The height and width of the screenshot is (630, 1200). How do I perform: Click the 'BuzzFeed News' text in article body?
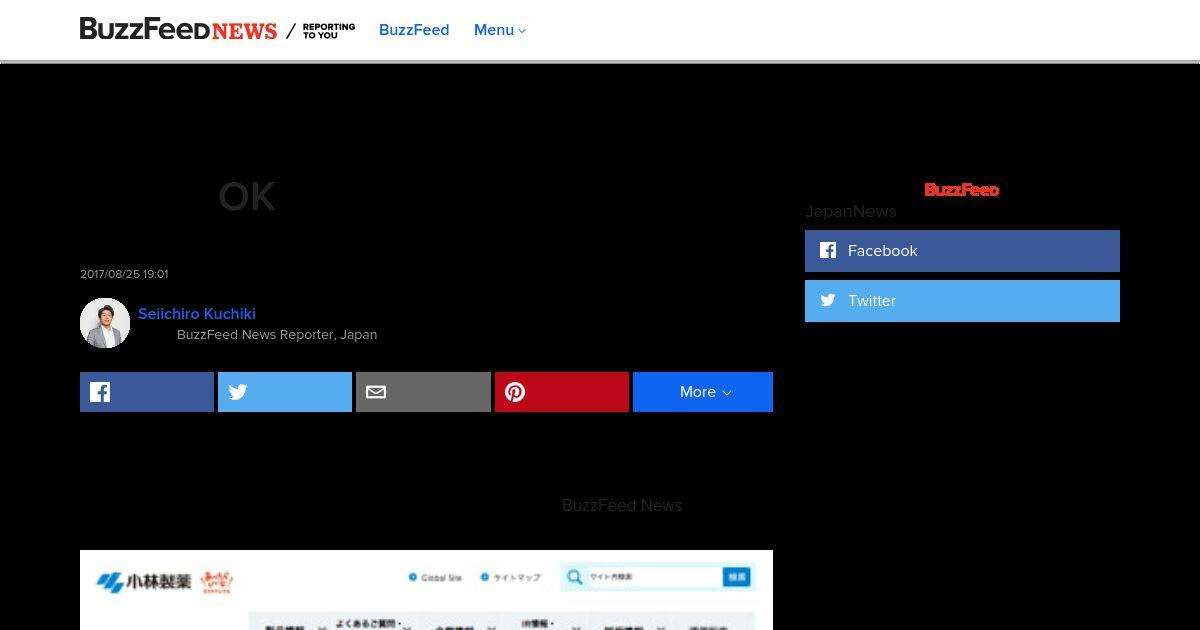[622, 505]
